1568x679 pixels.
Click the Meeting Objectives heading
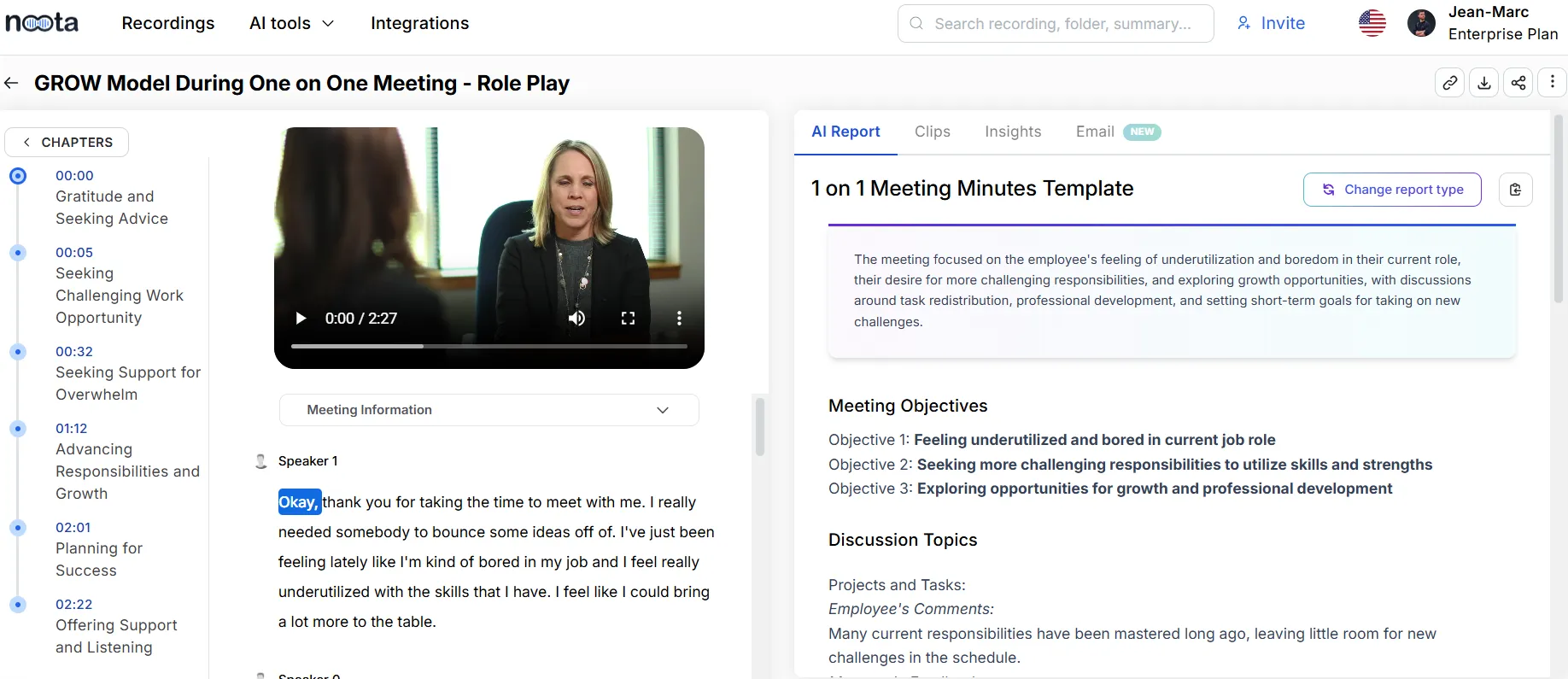pos(908,406)
